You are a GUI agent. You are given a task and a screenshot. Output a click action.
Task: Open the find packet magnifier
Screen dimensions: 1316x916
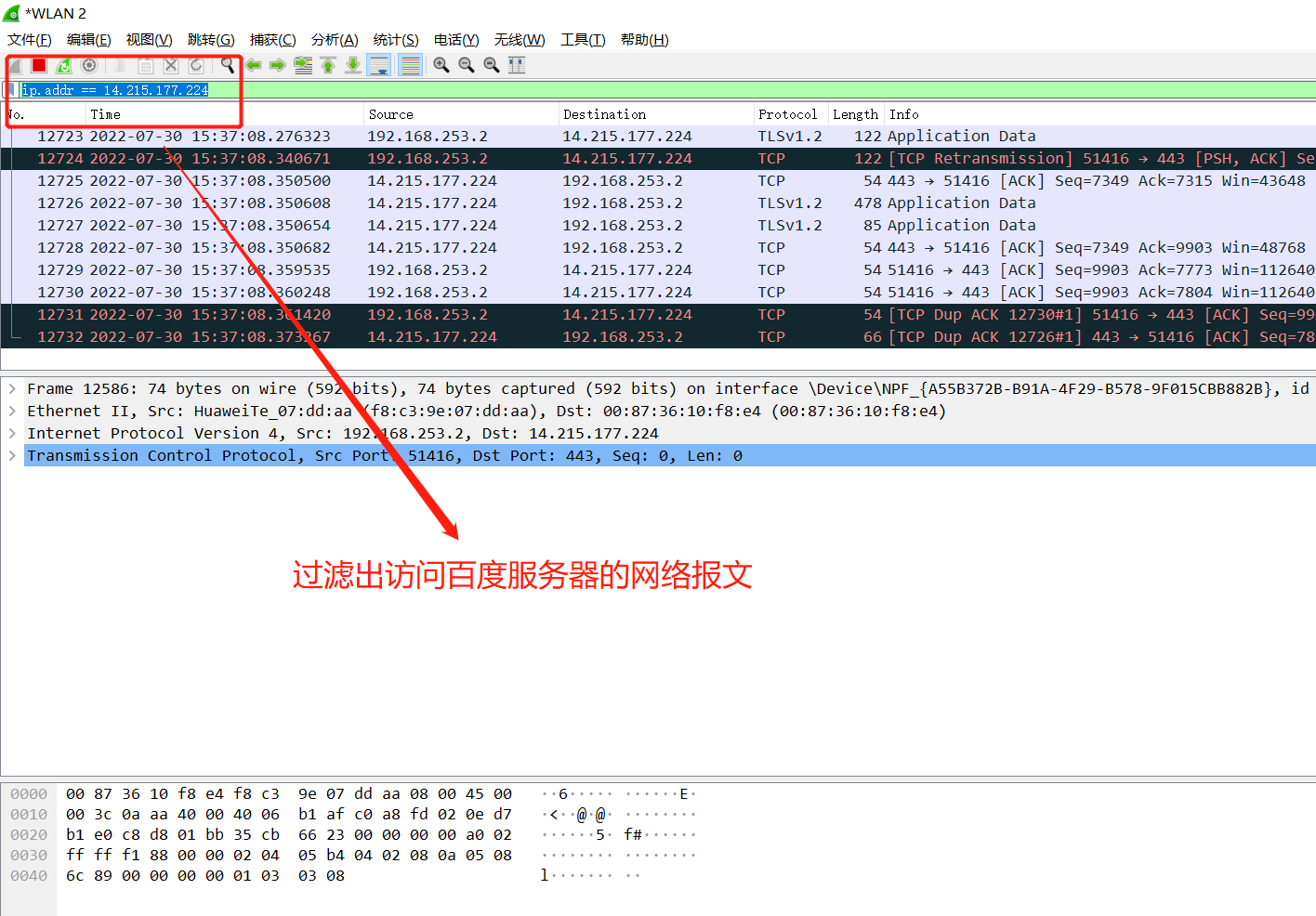(228, 65)
